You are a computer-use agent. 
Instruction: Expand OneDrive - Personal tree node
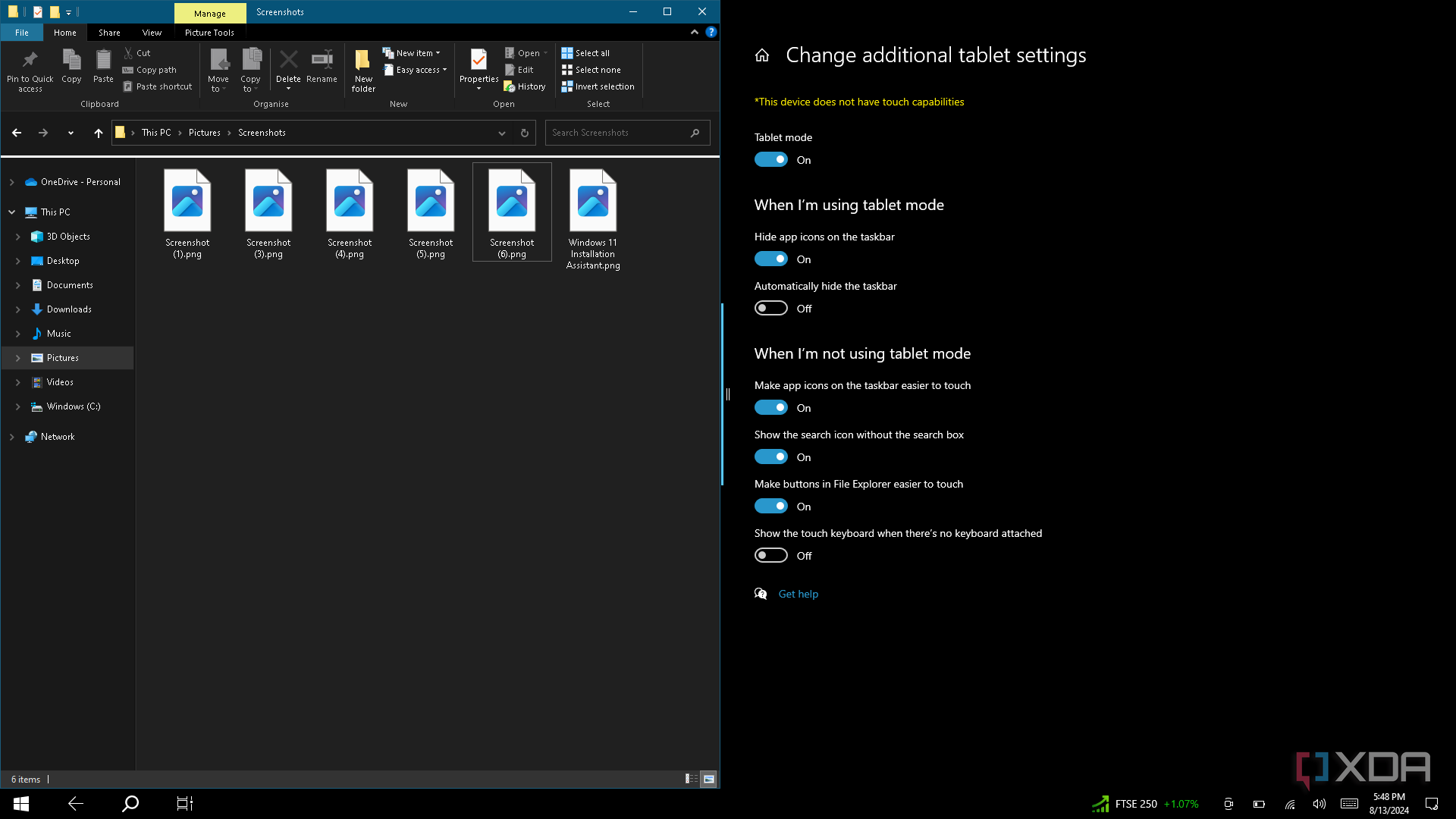tap(12, 182)
